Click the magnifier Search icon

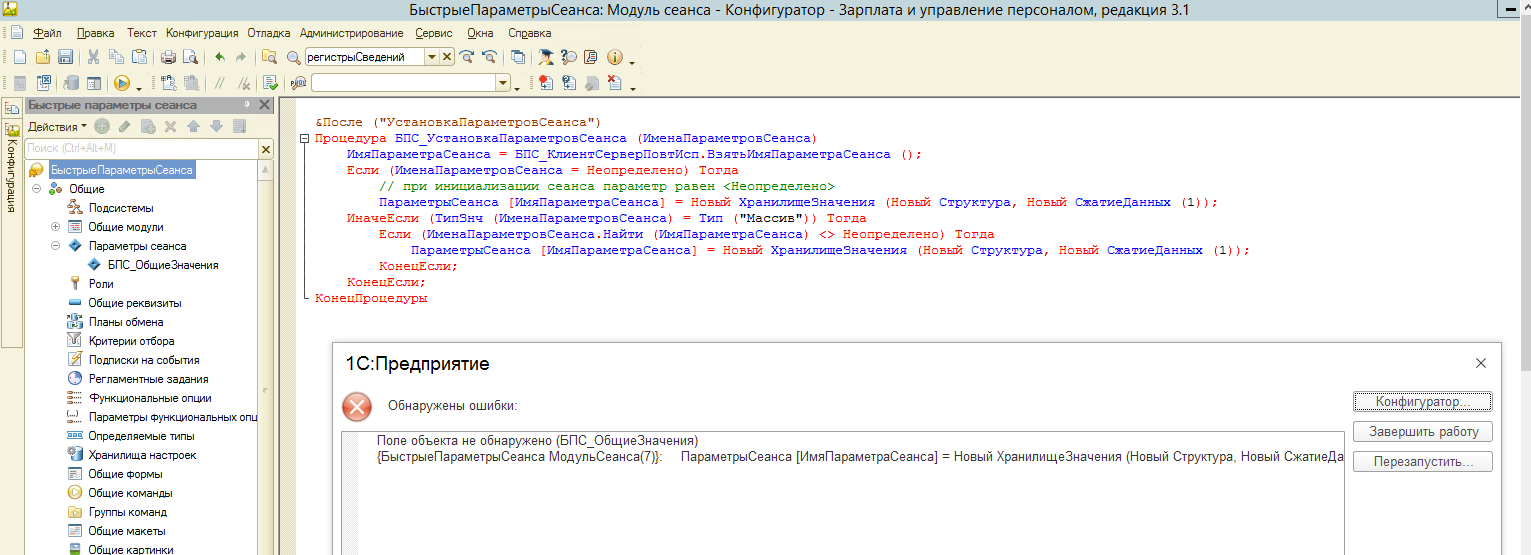294,57
